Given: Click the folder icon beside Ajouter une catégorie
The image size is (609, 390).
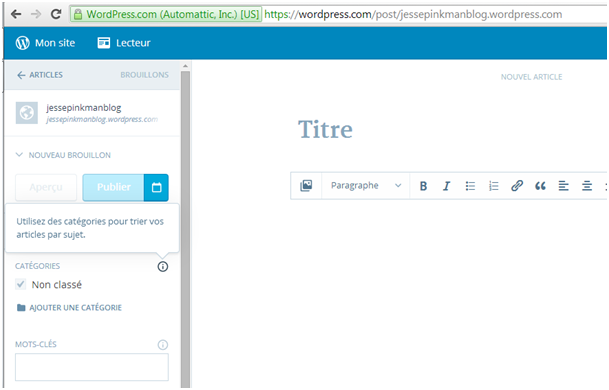Looking at the screenshot, I should (21, 308).
